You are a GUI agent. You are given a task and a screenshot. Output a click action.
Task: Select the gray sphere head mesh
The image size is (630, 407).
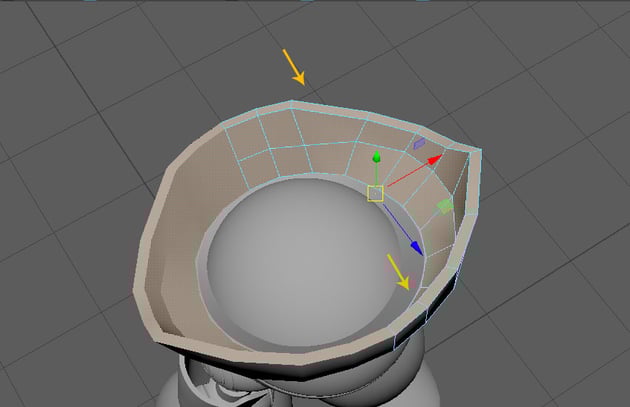(x=301, y=261)
